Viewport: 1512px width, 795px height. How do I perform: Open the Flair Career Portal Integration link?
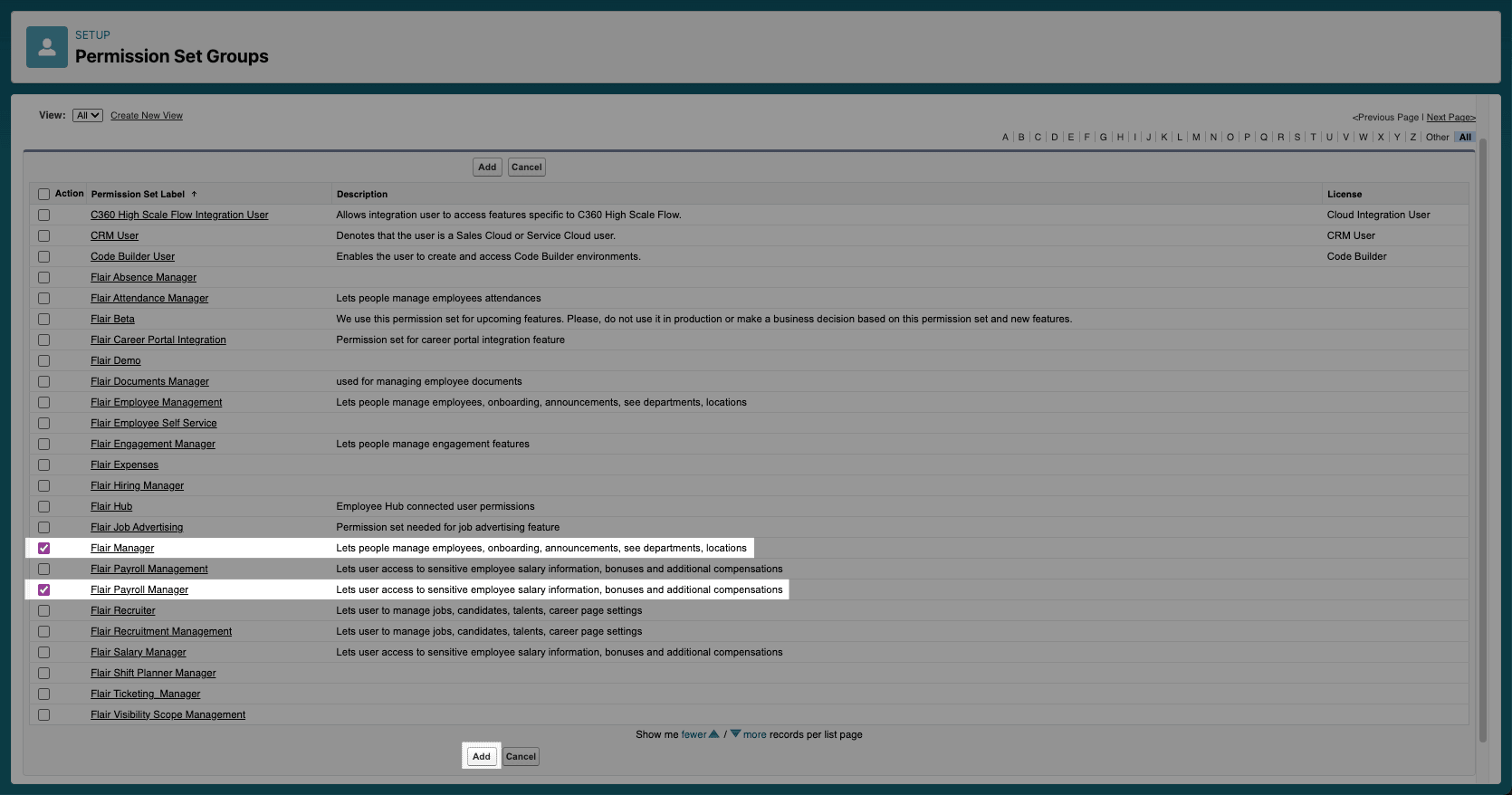pos(158,340)
